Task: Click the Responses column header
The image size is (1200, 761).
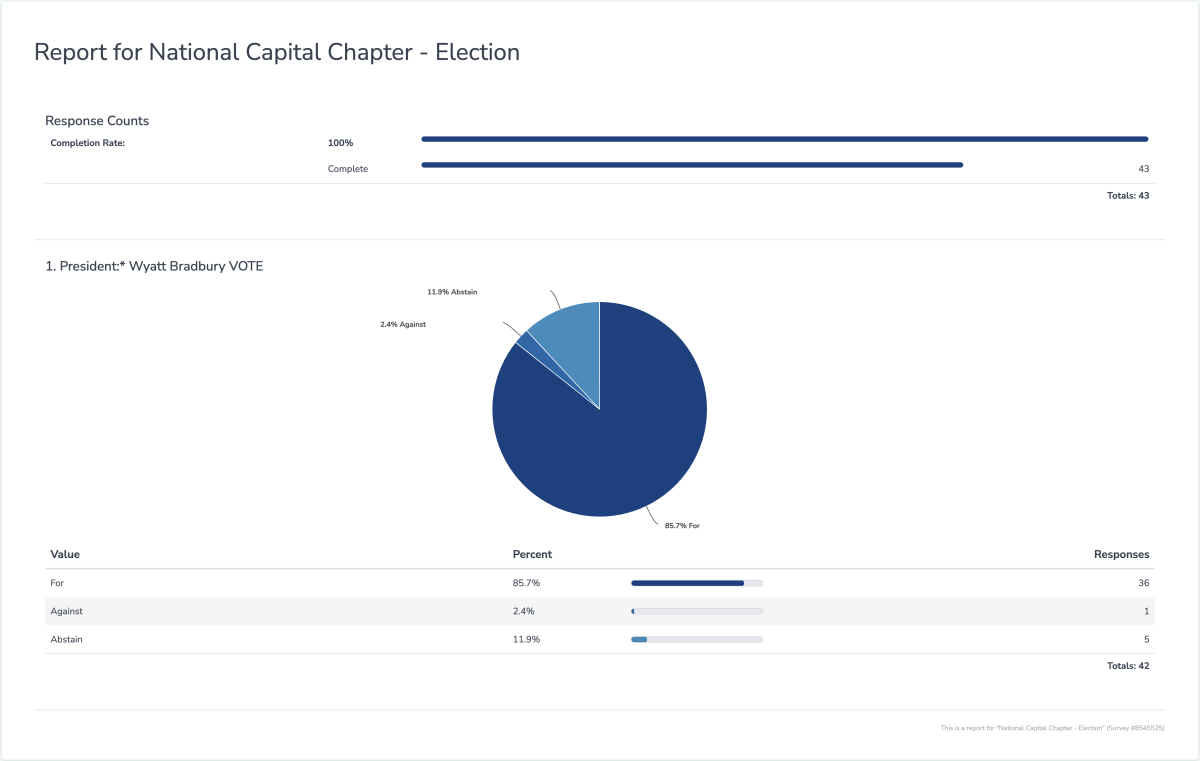Action: click(x=1121, y=554)
